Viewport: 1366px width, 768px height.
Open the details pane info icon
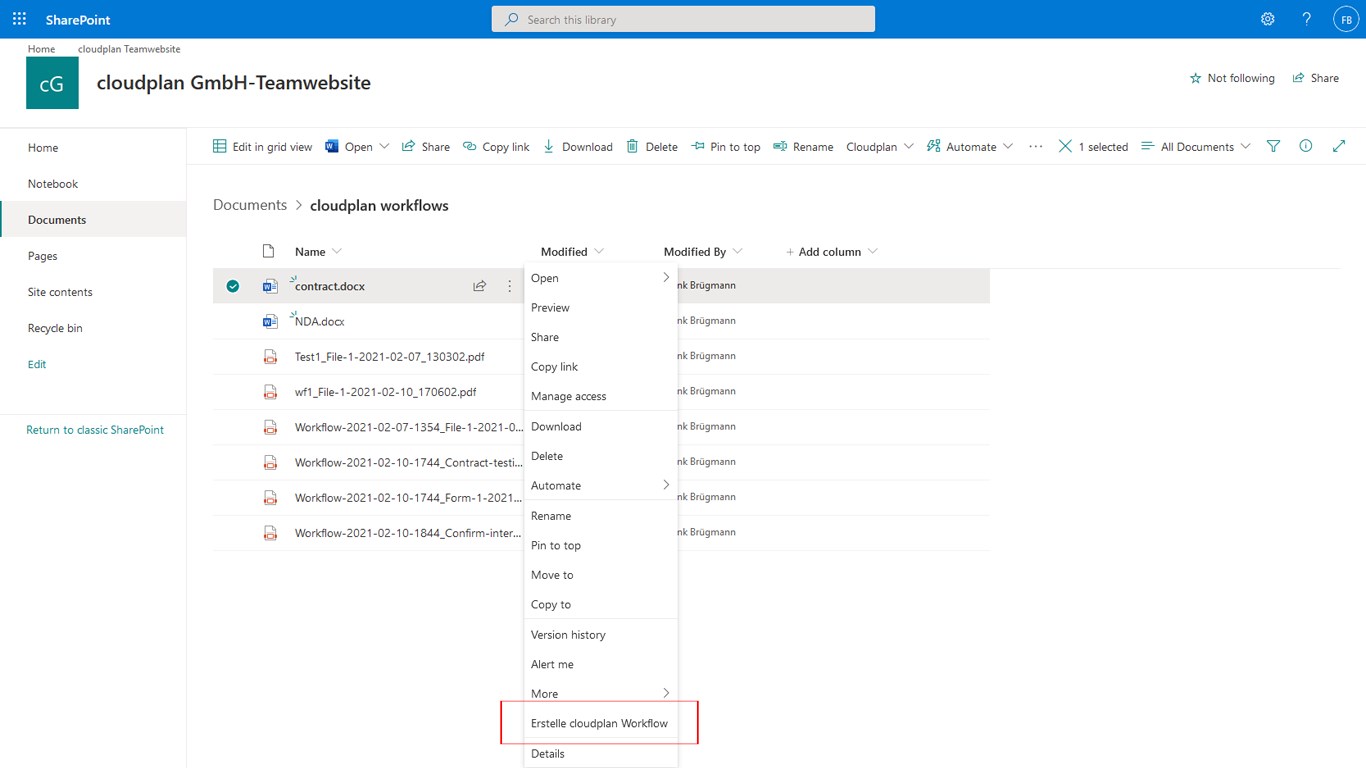pyautogui.click(x=1306, y=146)
